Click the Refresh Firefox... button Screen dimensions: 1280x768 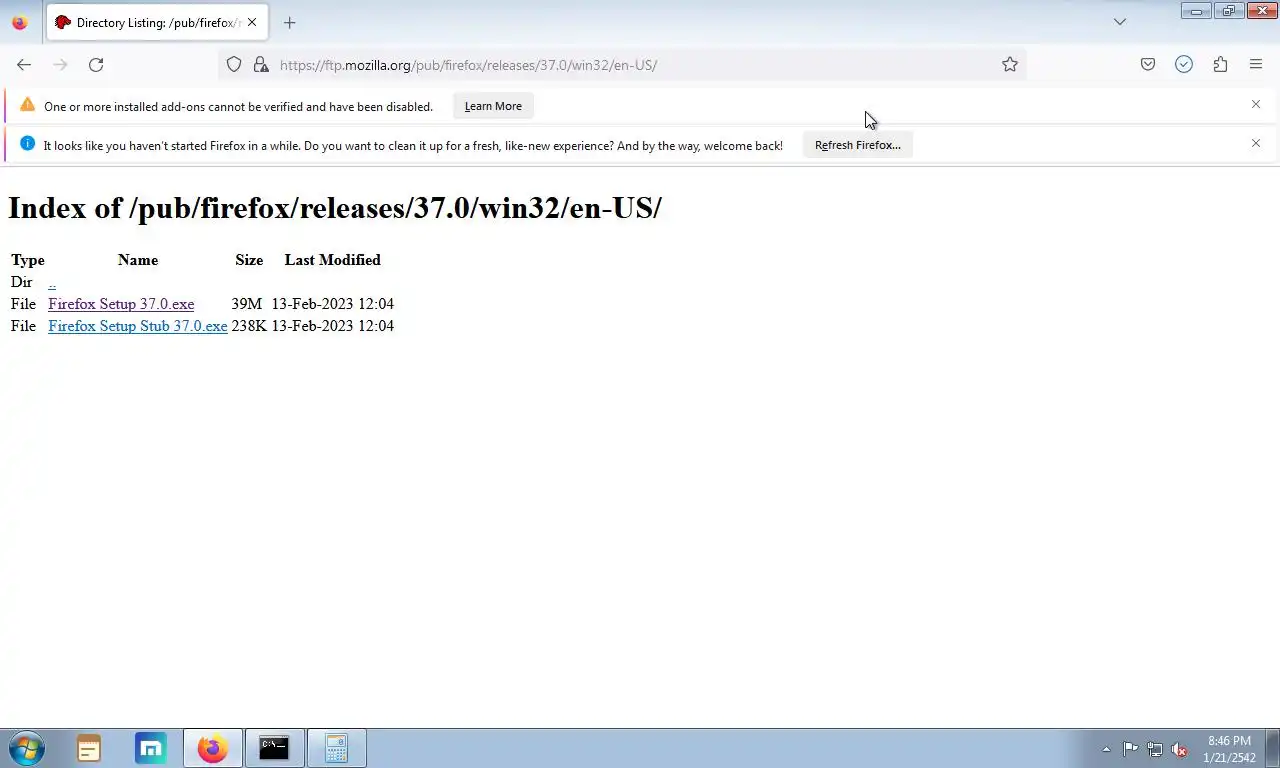pyautogui.click(x=858, y=145)
